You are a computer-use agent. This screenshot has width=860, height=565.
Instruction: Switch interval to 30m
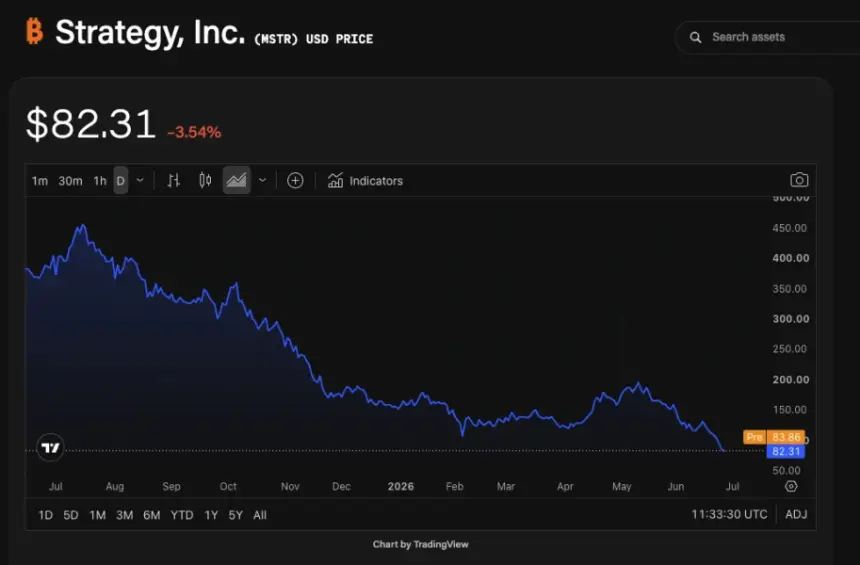[70, 180]
